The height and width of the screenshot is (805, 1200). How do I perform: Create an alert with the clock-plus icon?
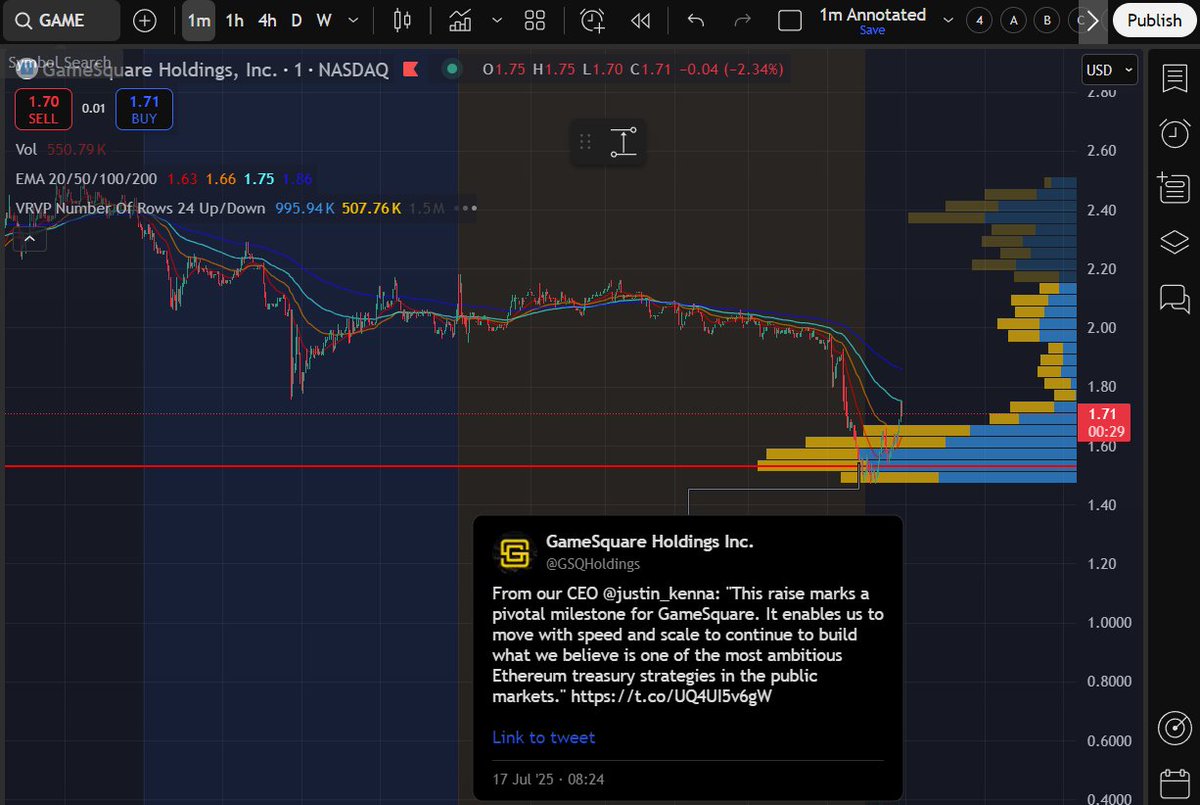pyautogui.click(x=593, y=20)
